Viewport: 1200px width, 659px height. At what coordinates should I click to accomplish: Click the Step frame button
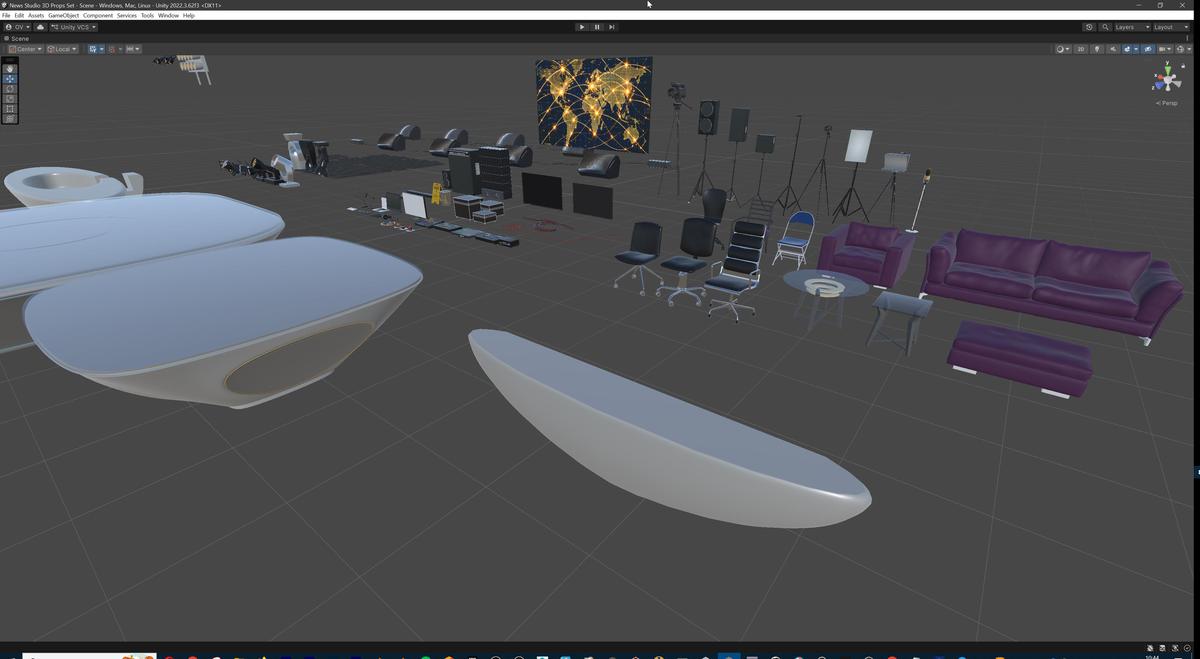(x=612, y=27)
